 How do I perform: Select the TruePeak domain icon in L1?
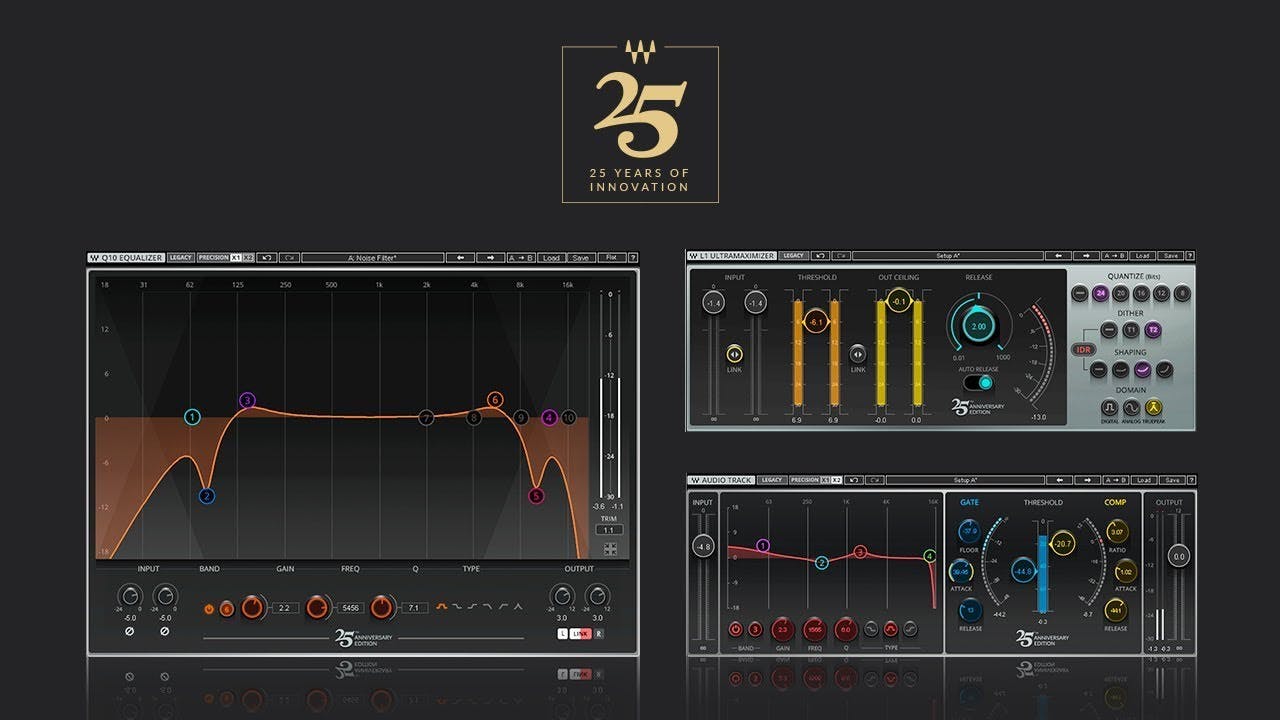click(x=1153, y=408)
